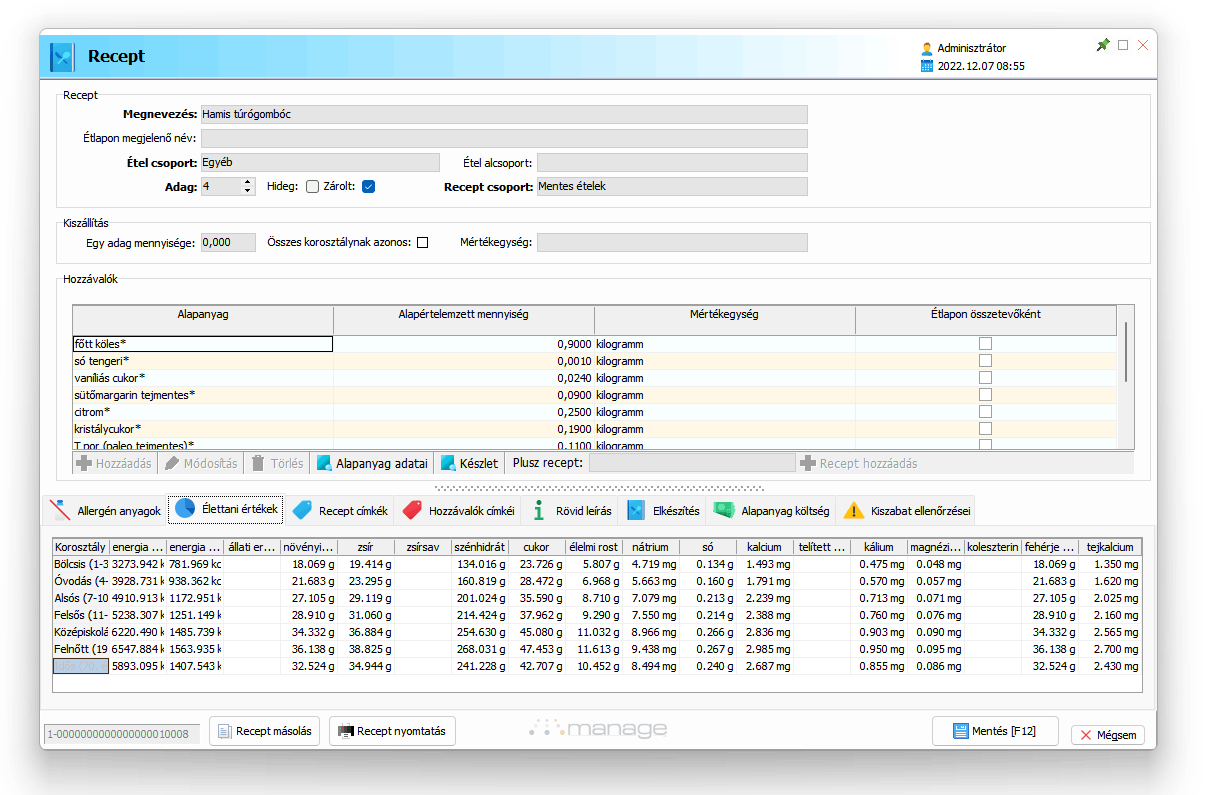Open Hozzávalók címkéi tab
This screenshot has height=795, width=1209.
click(x=459, y=511)
